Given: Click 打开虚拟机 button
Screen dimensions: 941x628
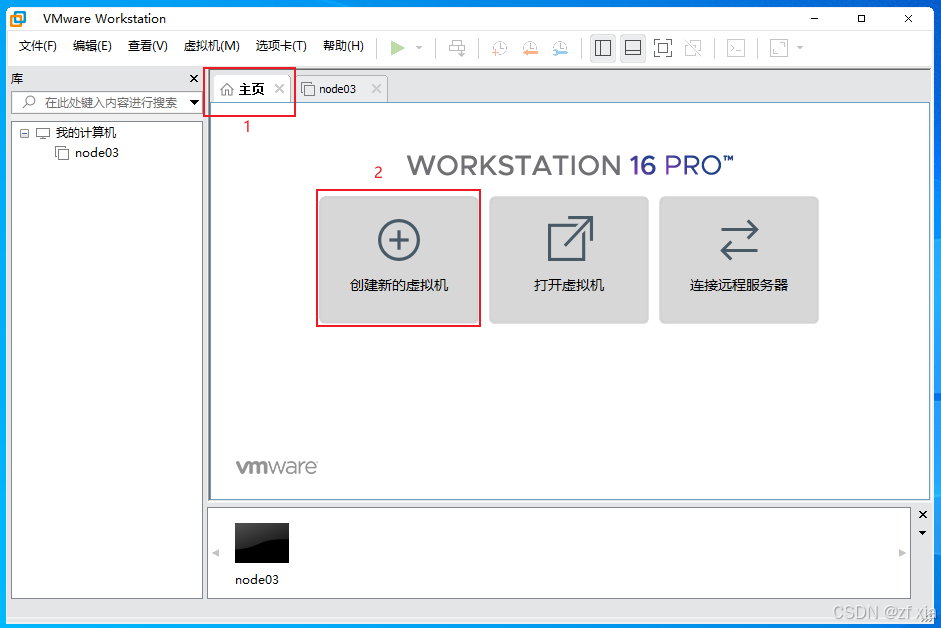Looking at the screenshot, I should [x=569, y=259].
